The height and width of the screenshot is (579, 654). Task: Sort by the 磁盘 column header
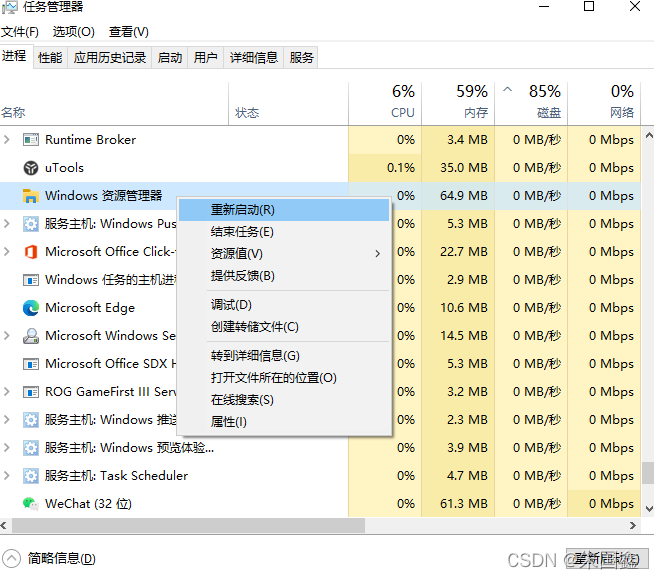click(x=531, y=103)
